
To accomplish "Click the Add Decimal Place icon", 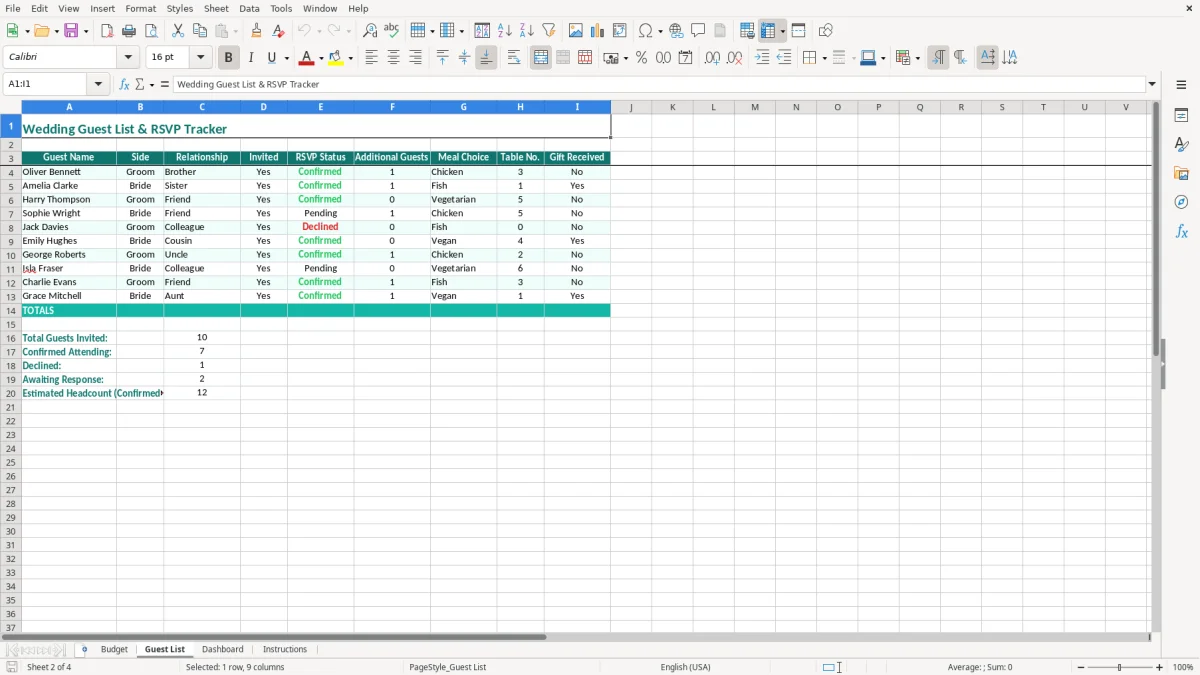I will (712, 58).
